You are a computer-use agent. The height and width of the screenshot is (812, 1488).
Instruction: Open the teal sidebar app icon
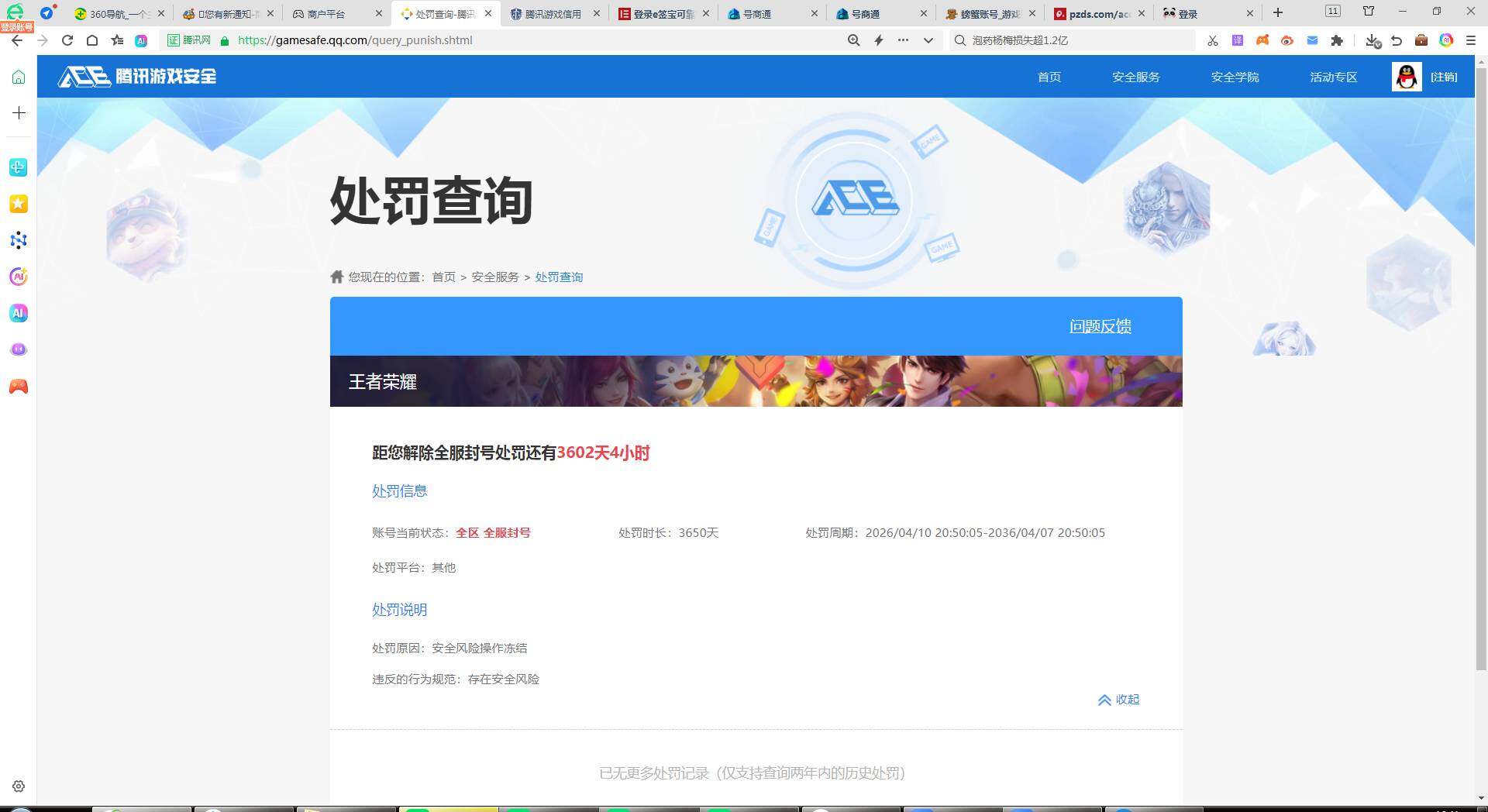click(19, 167)
